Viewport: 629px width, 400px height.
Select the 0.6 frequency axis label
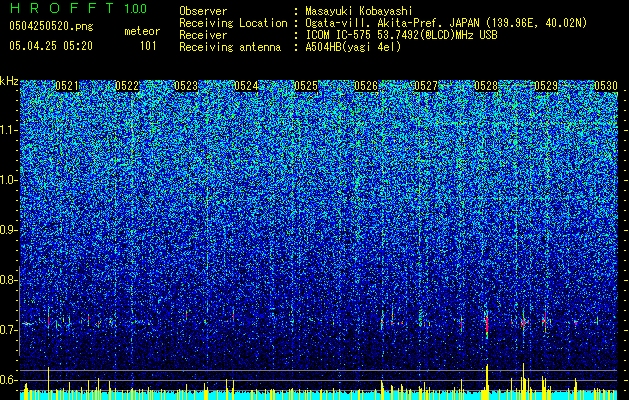pos(8,380)
